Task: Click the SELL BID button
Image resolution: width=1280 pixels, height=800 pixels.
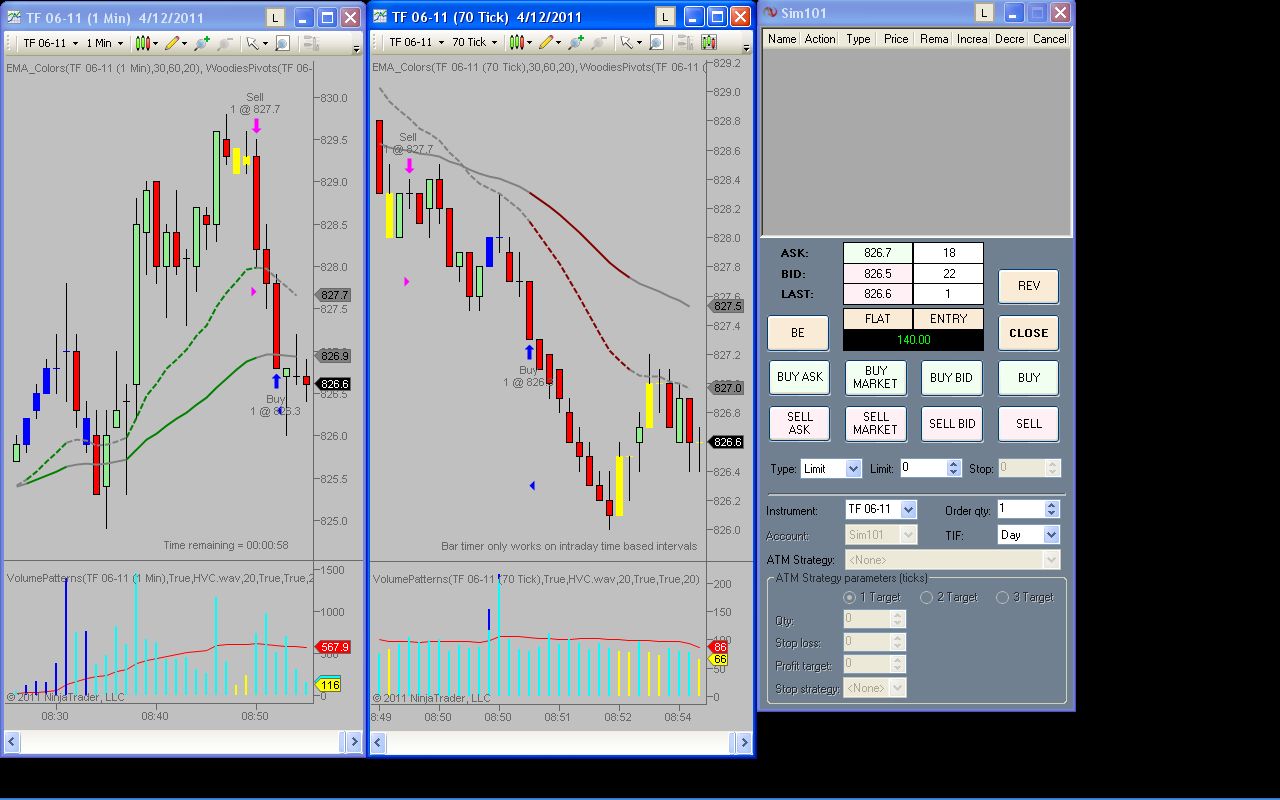Action: click(x=952, y=423)
